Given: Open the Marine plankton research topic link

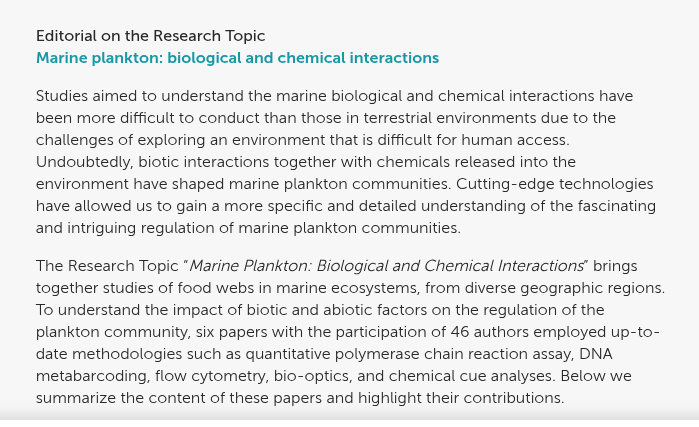Looking at the screenshot, I should 237,58.
